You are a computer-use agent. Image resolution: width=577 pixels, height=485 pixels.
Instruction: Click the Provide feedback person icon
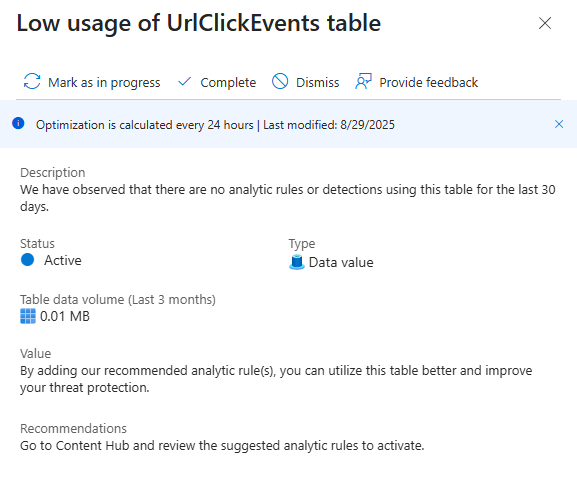coord(364,81)
